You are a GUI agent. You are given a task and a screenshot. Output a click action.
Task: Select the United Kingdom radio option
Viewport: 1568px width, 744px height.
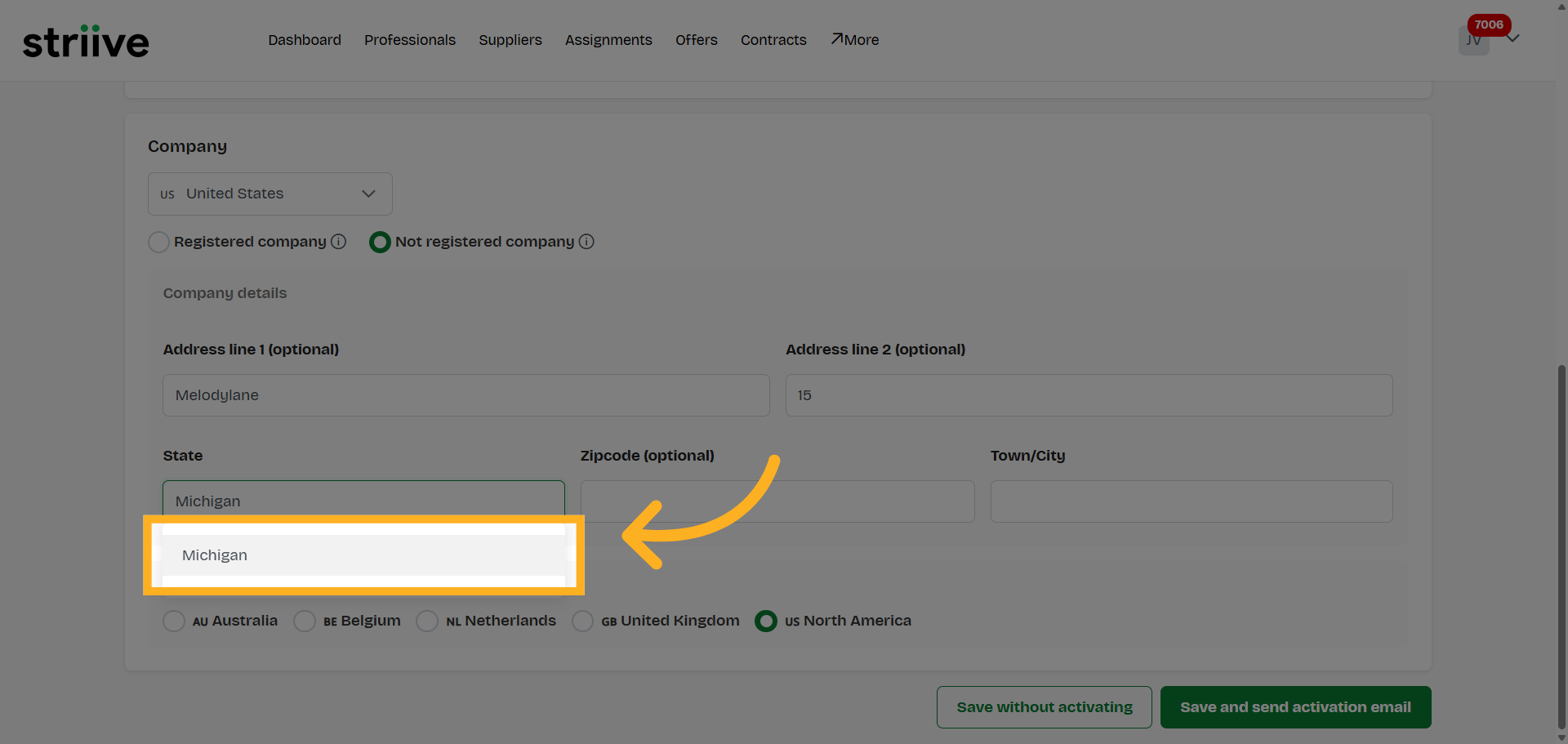[582, 621]
